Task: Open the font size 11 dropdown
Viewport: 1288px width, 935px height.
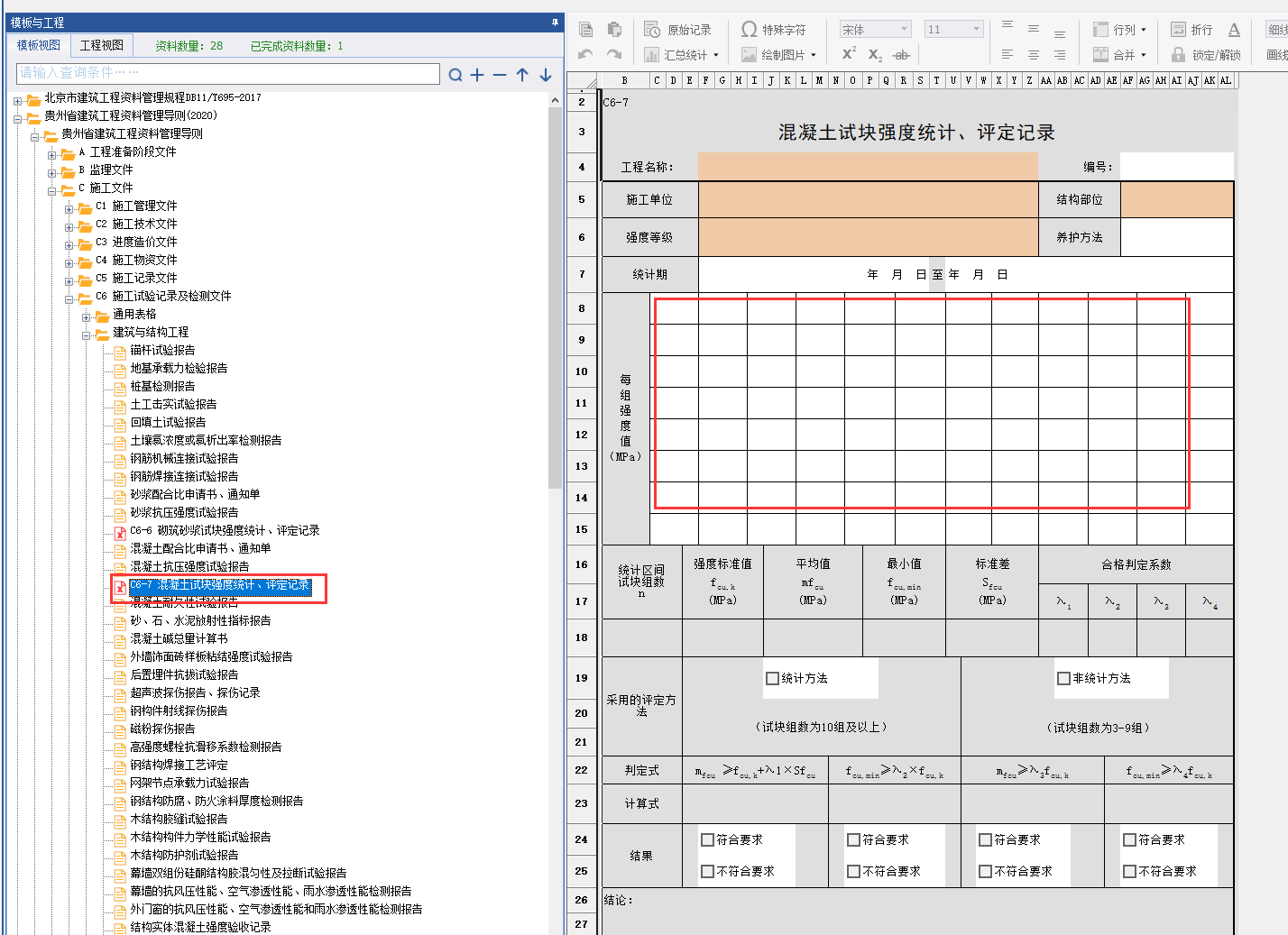Action: point(953,30)
